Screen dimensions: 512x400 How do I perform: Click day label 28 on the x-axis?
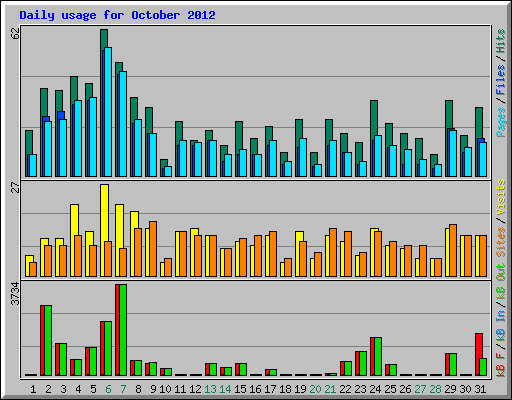coord(435,389)
